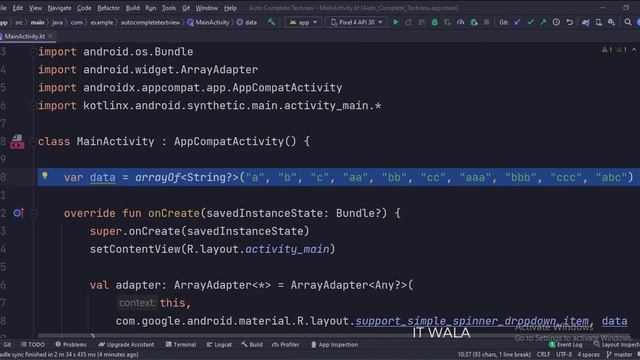
Task: Open the Device Manager icon
Action: pos(598,22)
